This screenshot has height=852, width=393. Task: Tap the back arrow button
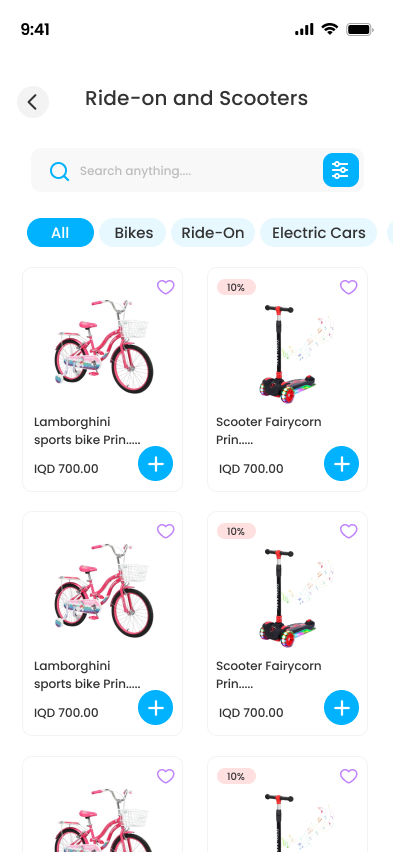tap(33, 102)
